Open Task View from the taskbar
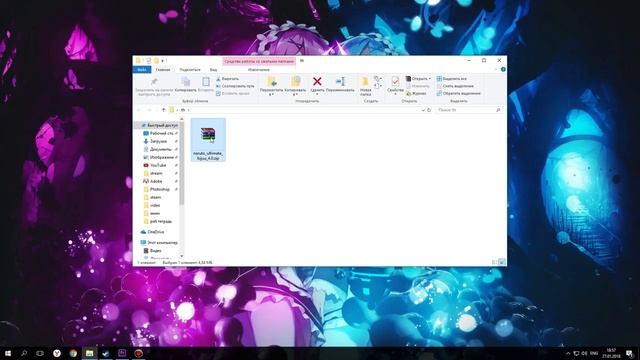The height and width of the screenshot is (360, 640). (40, 353)
